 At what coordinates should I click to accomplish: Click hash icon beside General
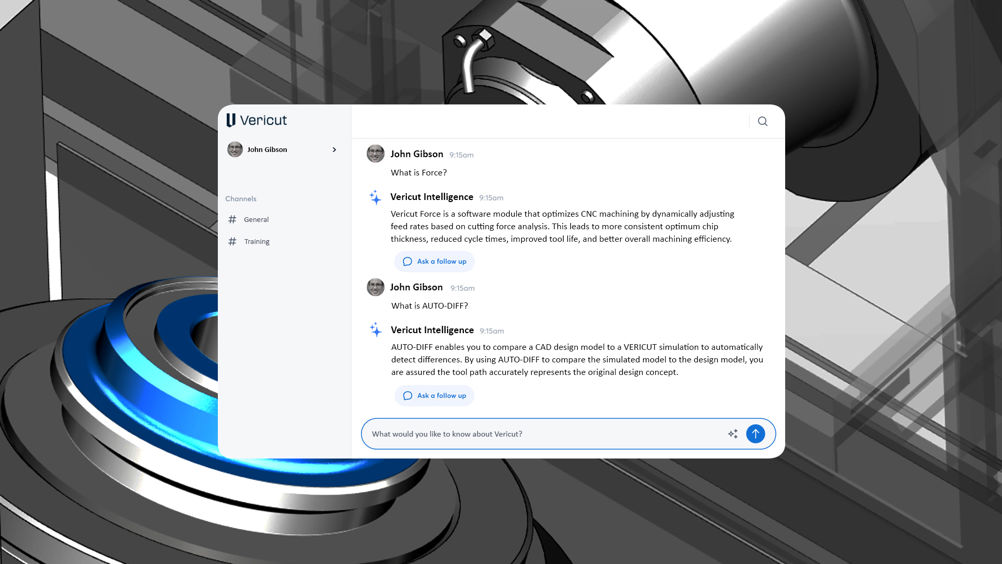(232, 220)
